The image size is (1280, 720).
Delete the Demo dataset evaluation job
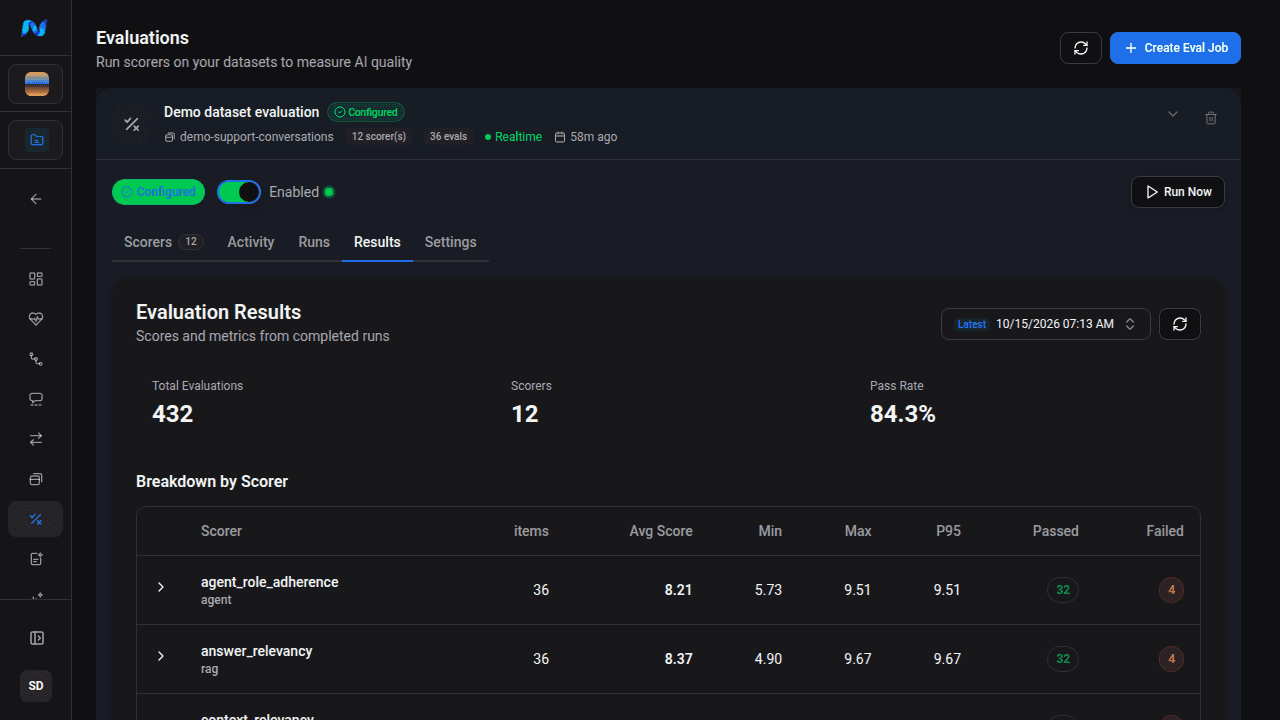(1211, 118)
